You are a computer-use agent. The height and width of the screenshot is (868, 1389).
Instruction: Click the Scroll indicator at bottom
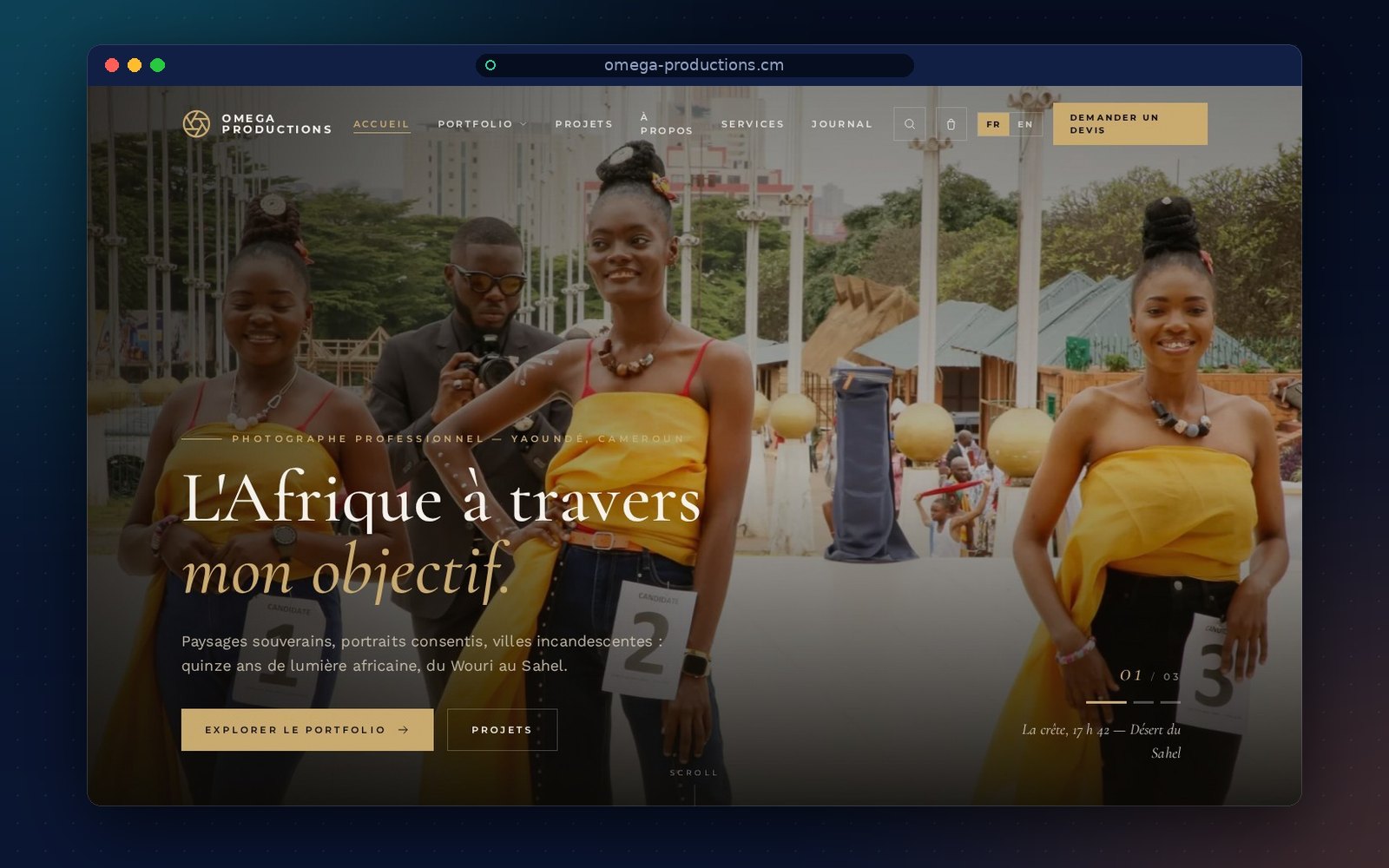tap(694, 773)
